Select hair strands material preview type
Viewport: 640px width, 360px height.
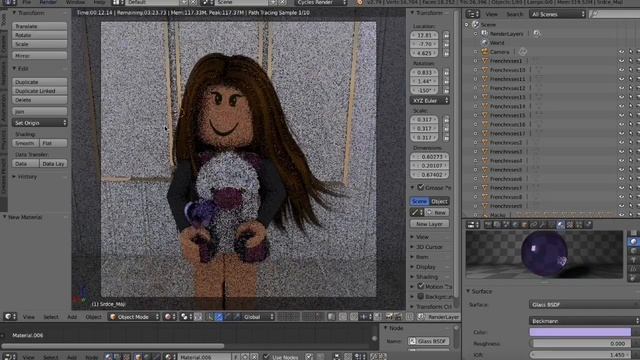(633, 269)
